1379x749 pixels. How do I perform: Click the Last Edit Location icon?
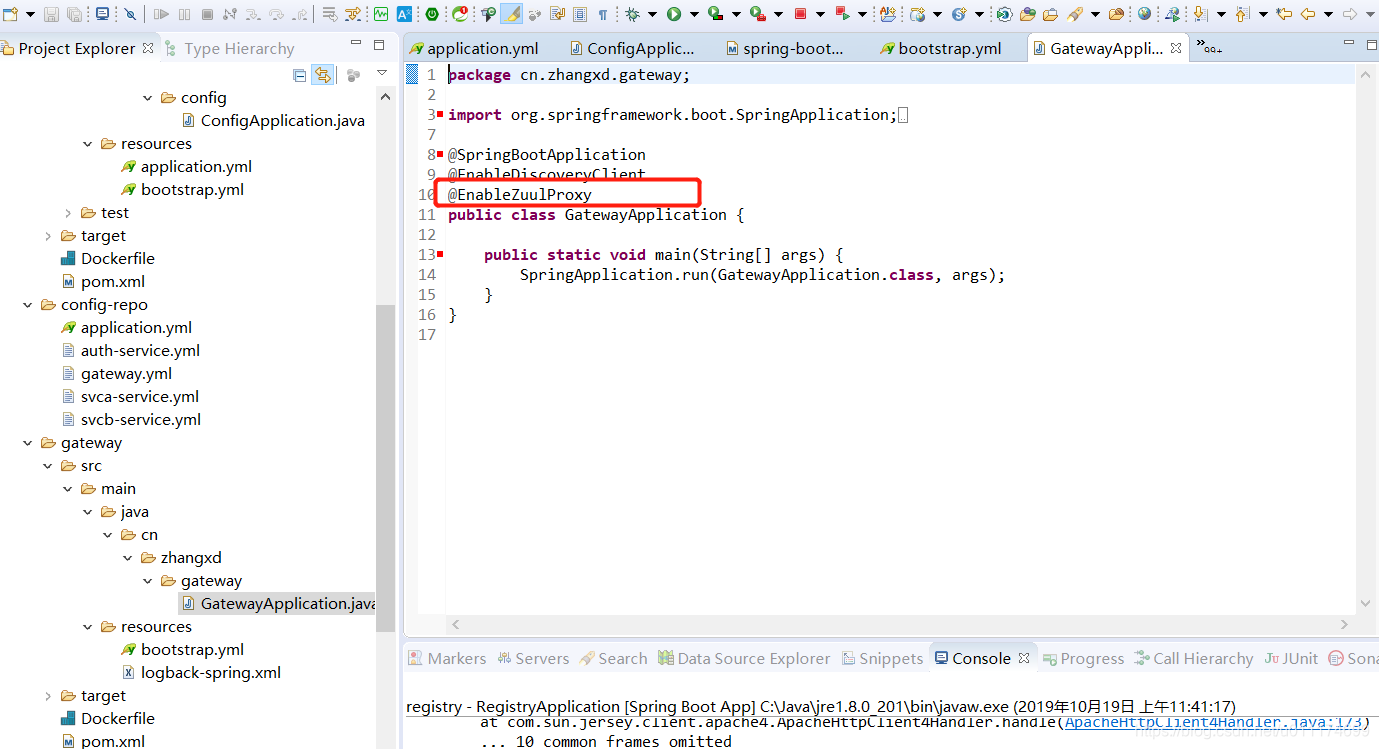pos(1284,14)
